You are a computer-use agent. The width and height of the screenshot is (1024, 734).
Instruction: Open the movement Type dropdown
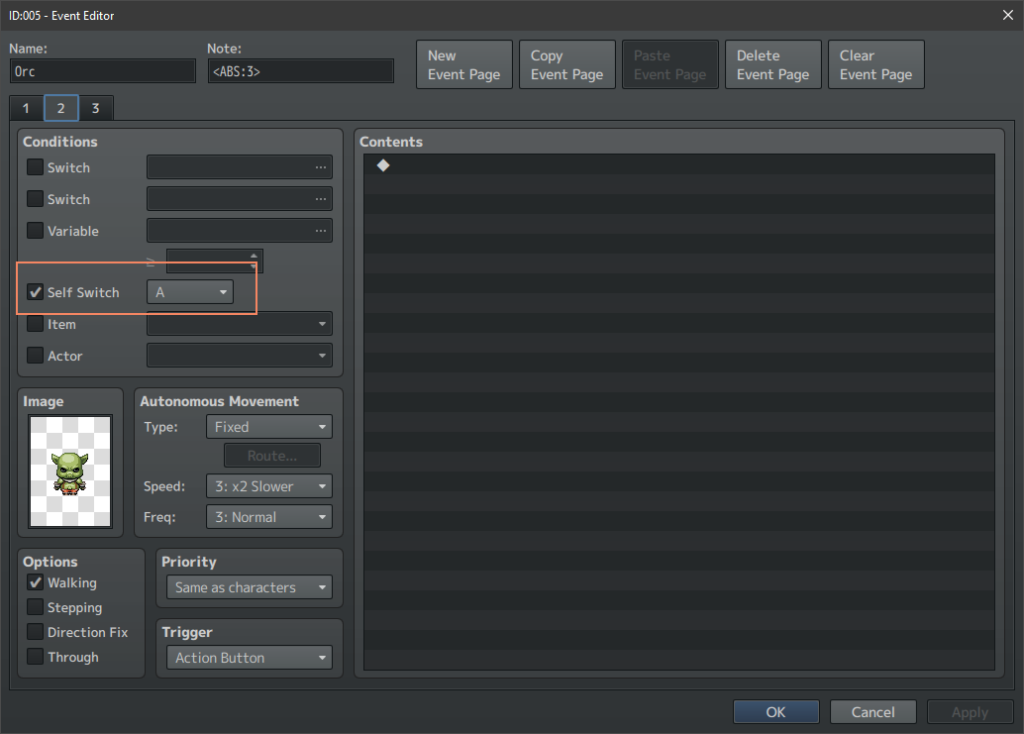click(x=269, y=427)
